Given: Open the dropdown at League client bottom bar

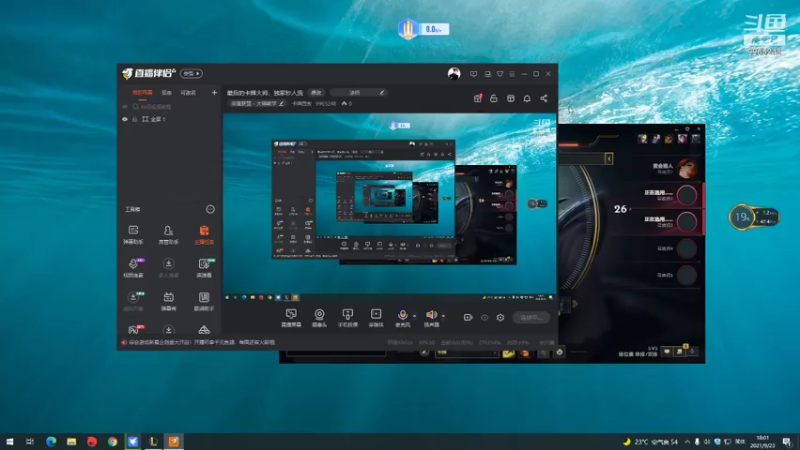Looking at the screenshot, I should coord(467,353).
